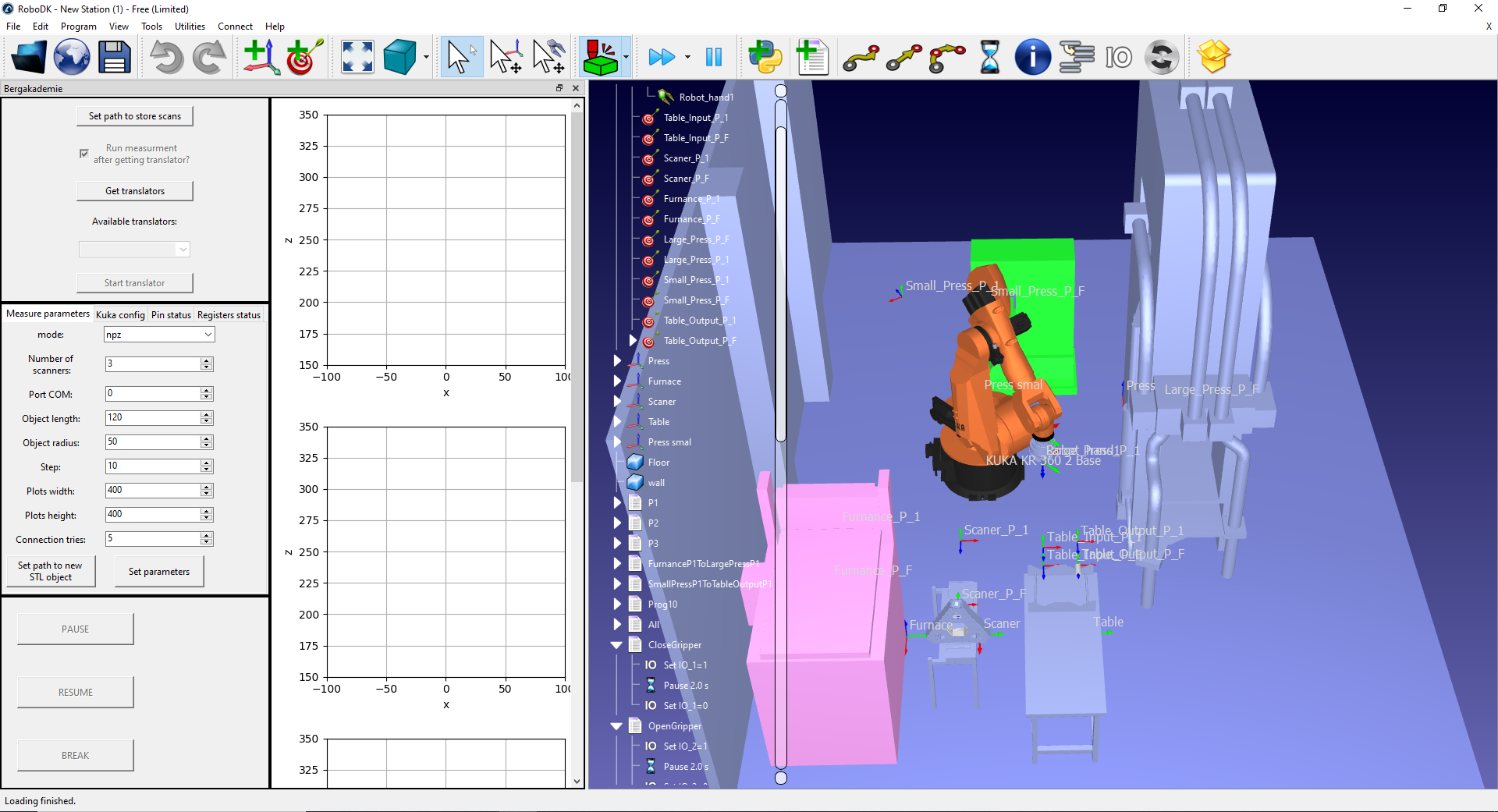Expand the Press tree item
This screenshot has width=1498, height=812.
(x=617, y=361)
